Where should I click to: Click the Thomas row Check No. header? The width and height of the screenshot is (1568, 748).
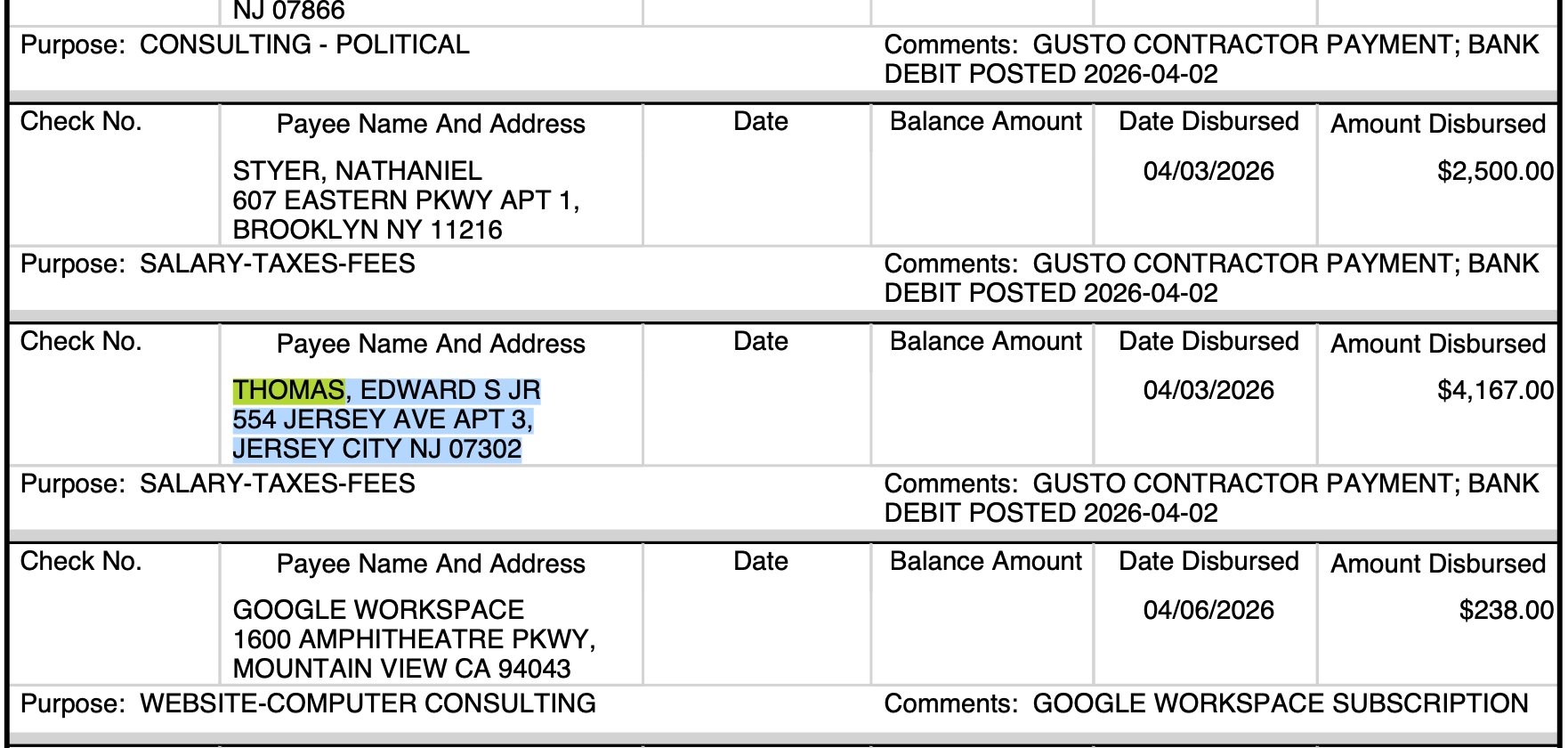coord(81,341)
